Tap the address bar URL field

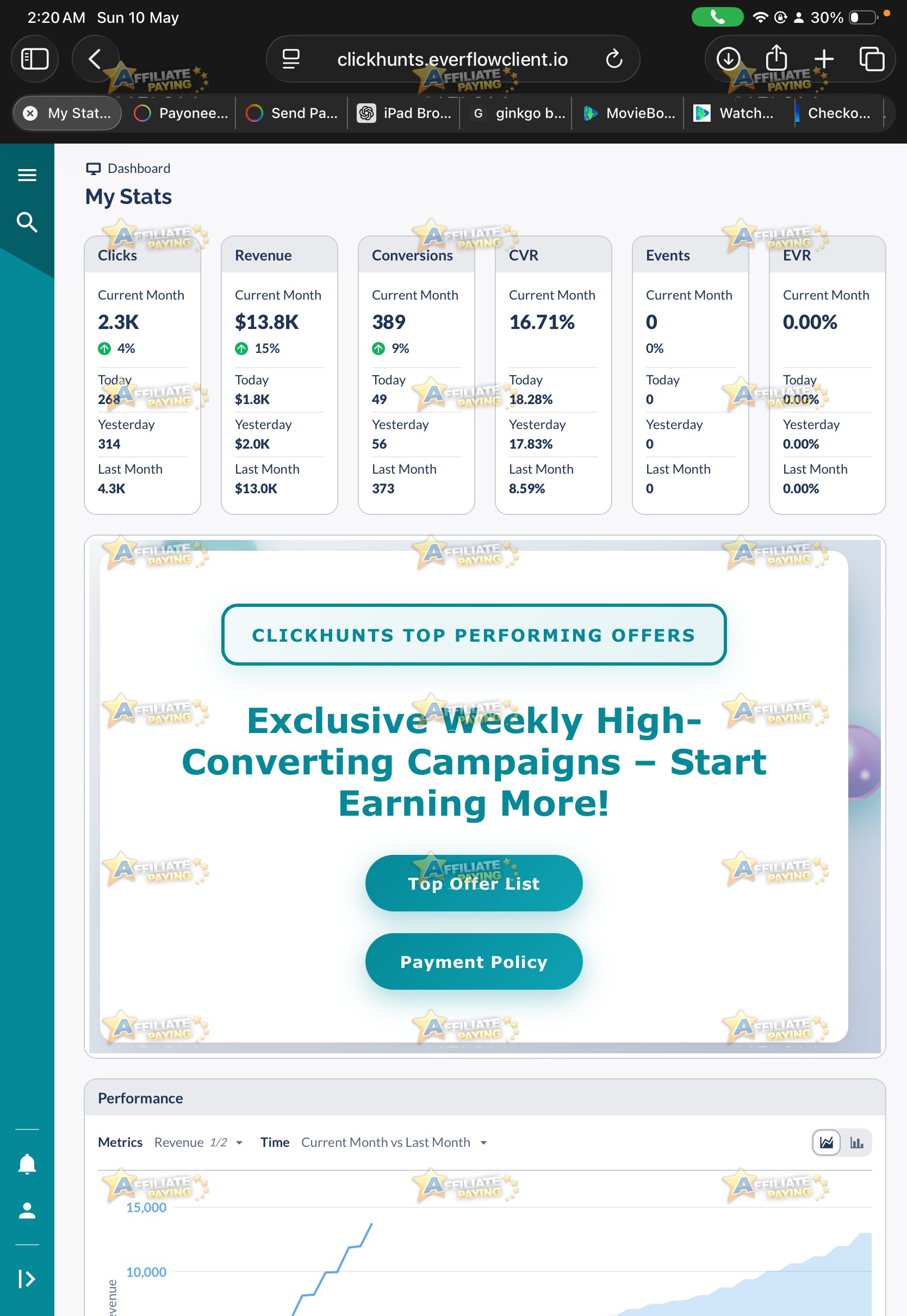[x=452, y=59]
